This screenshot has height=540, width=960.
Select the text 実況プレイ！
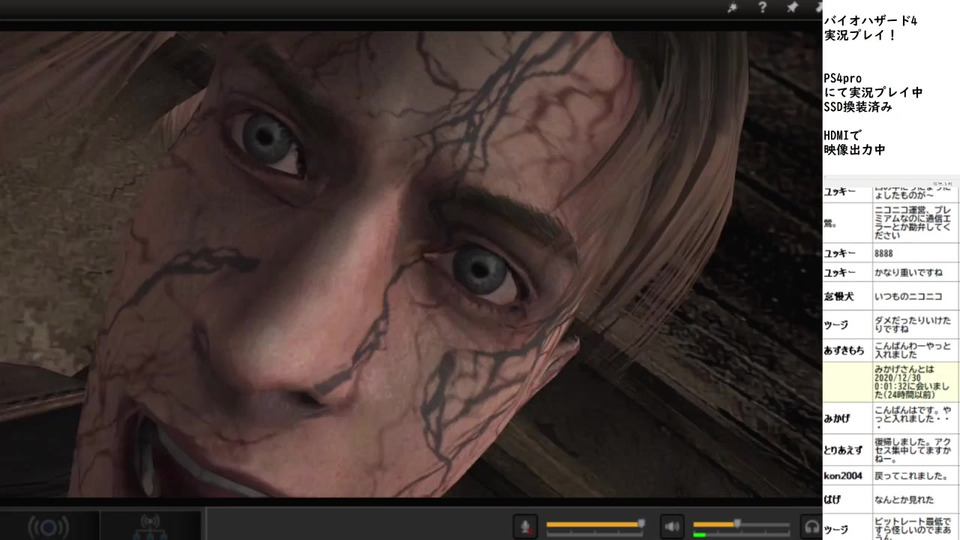click(x=860, y=36)
